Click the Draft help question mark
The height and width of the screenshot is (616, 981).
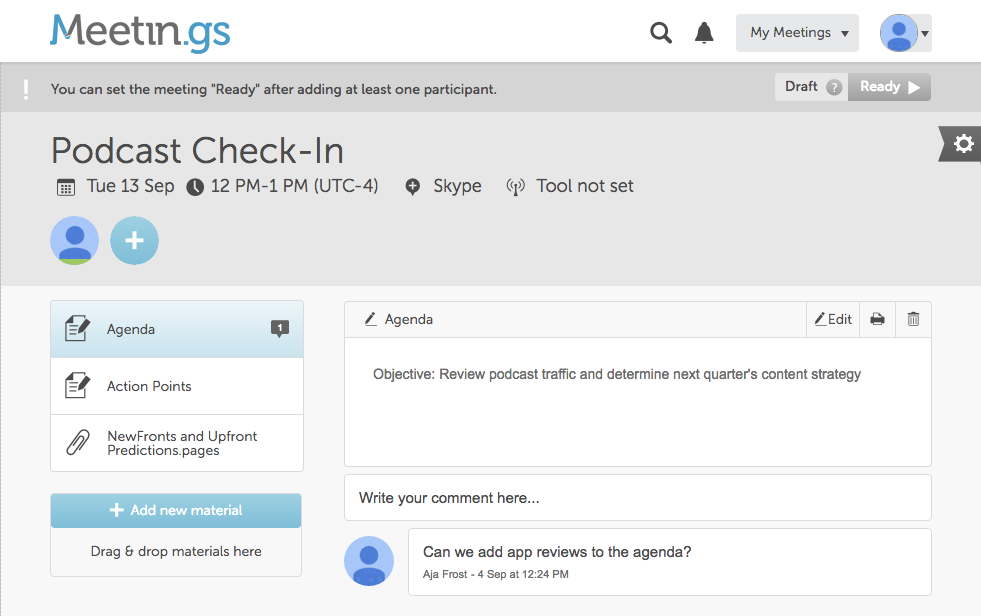pos(834,87)
